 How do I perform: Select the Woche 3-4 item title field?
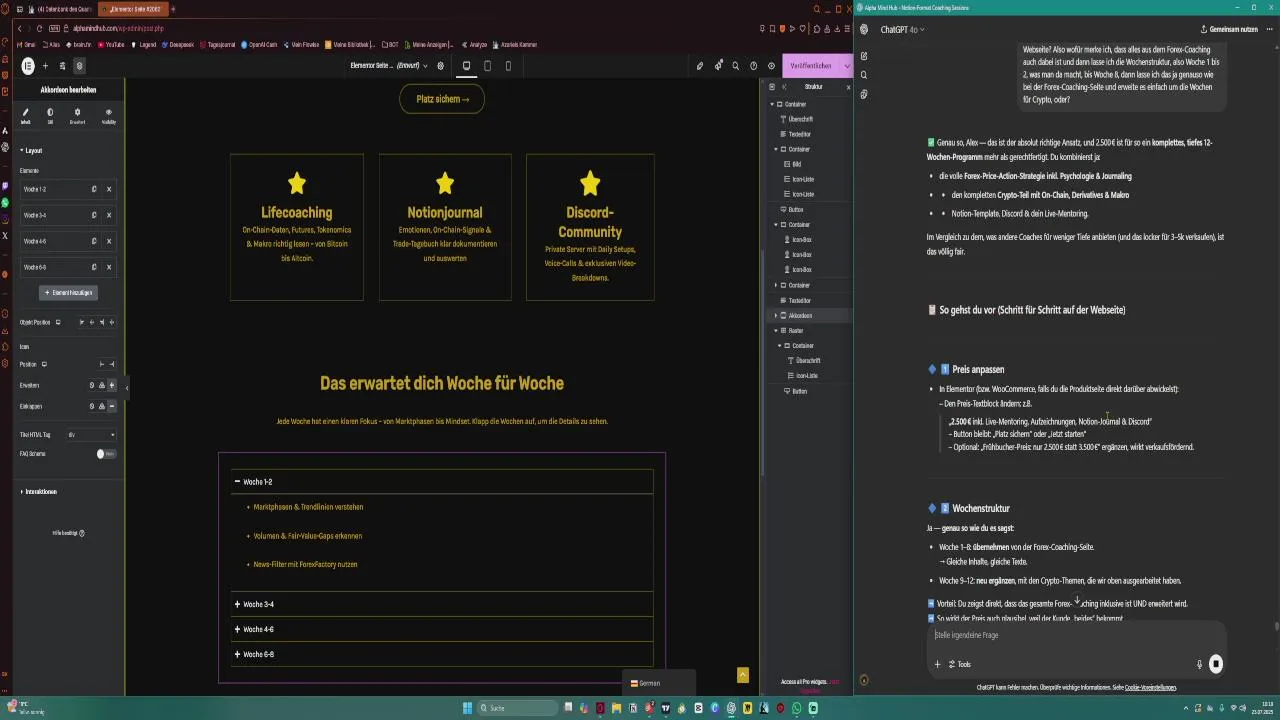point(54,215)
